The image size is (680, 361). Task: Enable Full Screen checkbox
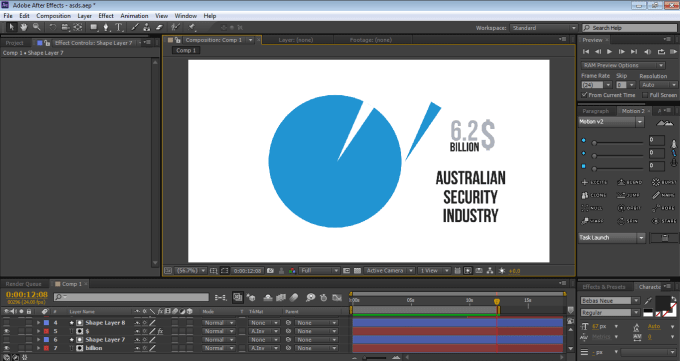click(x=645, y=95)
